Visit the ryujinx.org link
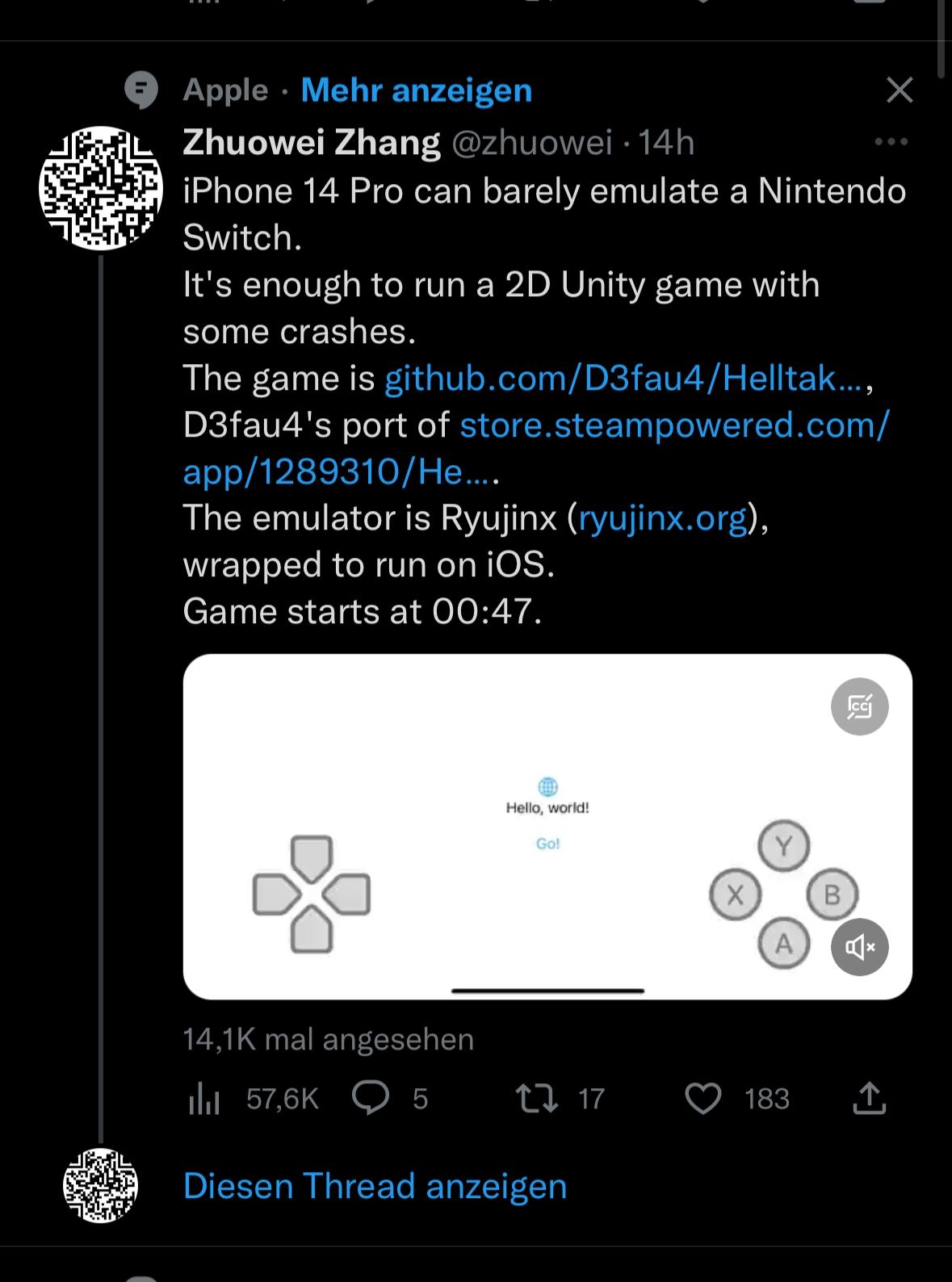Screen dimensions: 952x1282 click(x=663, y=517)
